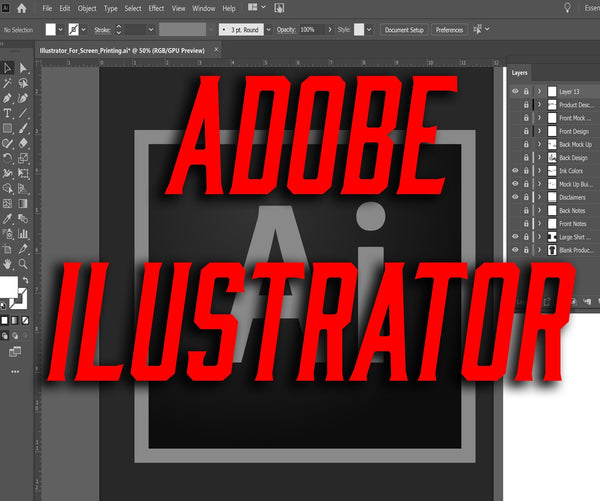Select the Magic Wand tool
Image resolution: width=600 pixels, height=501 pixels.
point(7,83)
